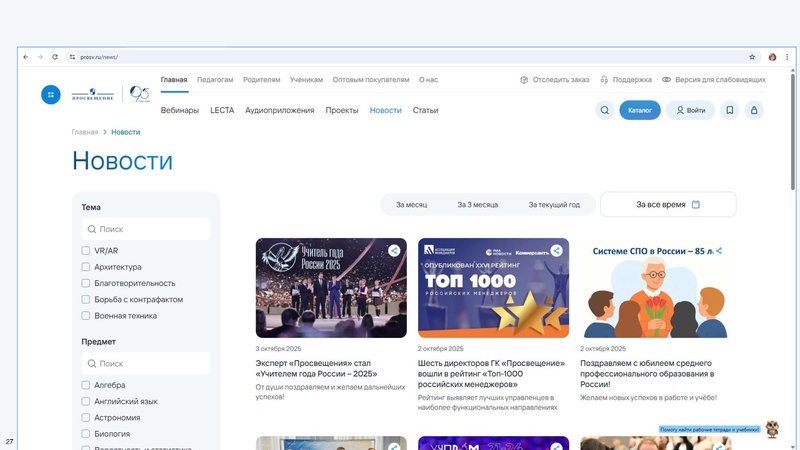Open the site search magnifier icon
This screenshot has width=800, height=450.
(x=604, y=110)
